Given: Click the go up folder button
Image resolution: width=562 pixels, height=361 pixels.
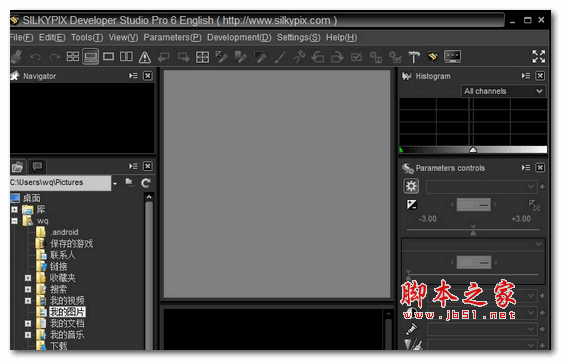Looking at the screenshot, I should pos(129,182).
